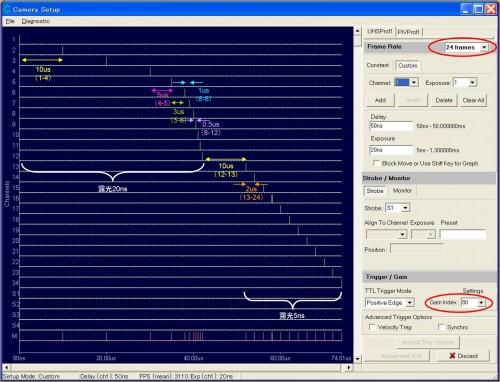Screen dimensions: 500x382
Task: Click the Add button
Action: click(x=380, y=100)
